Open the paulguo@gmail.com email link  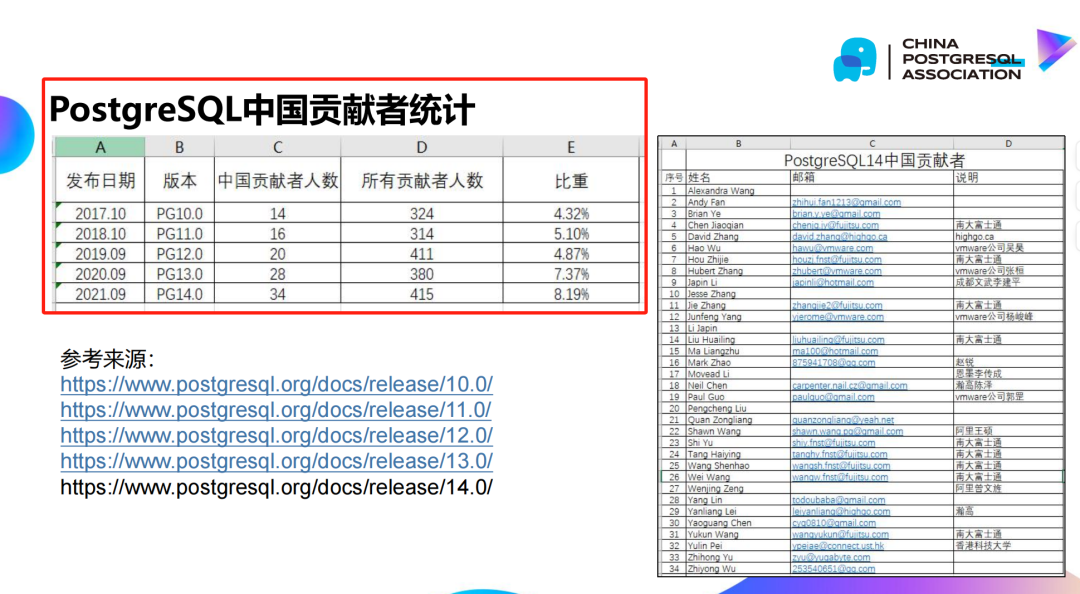pyautogui.click(x=833, y=397)
